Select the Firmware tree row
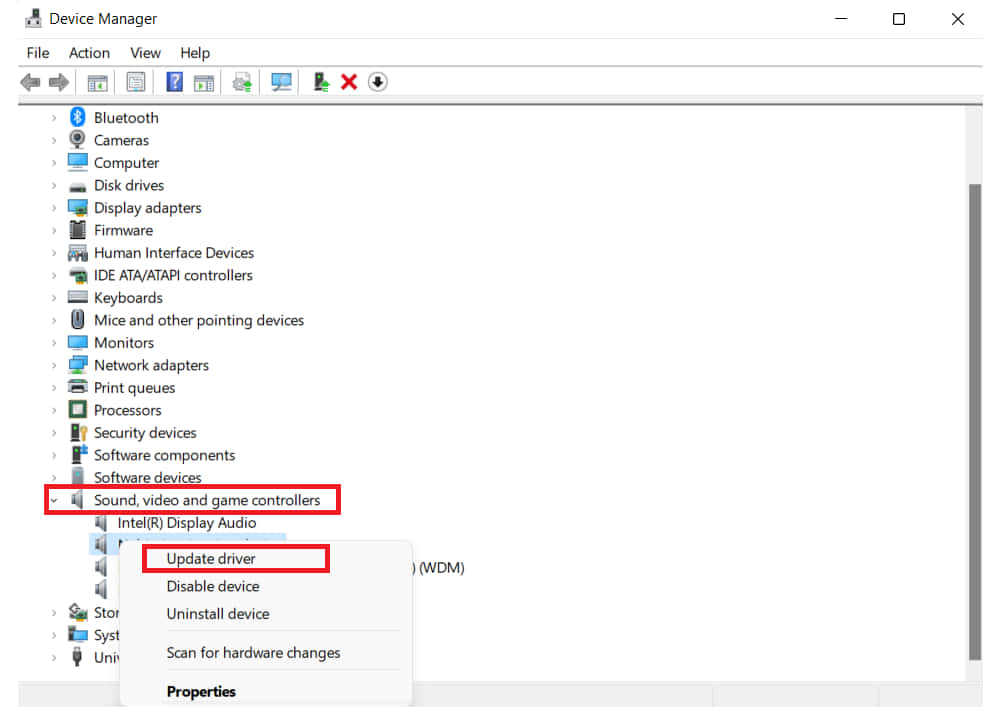 point(123,230)
